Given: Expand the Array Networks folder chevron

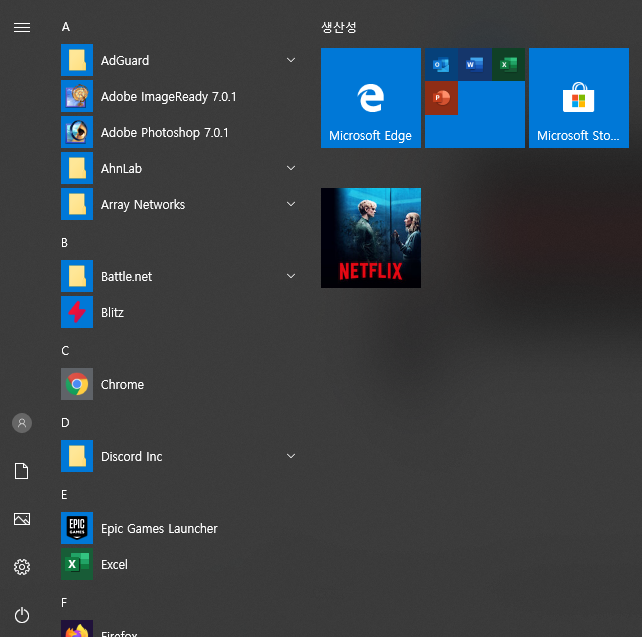Looking at the screenshot, I should 291,204.
